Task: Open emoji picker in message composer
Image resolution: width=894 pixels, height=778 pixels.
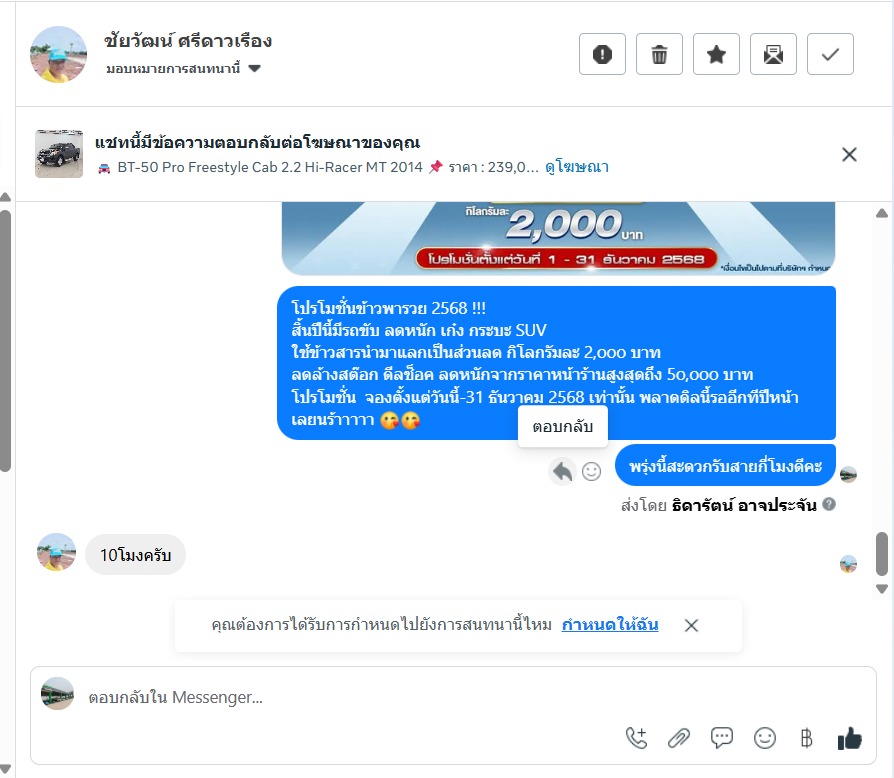Action: pyautogui.click(x=765, y=738)
